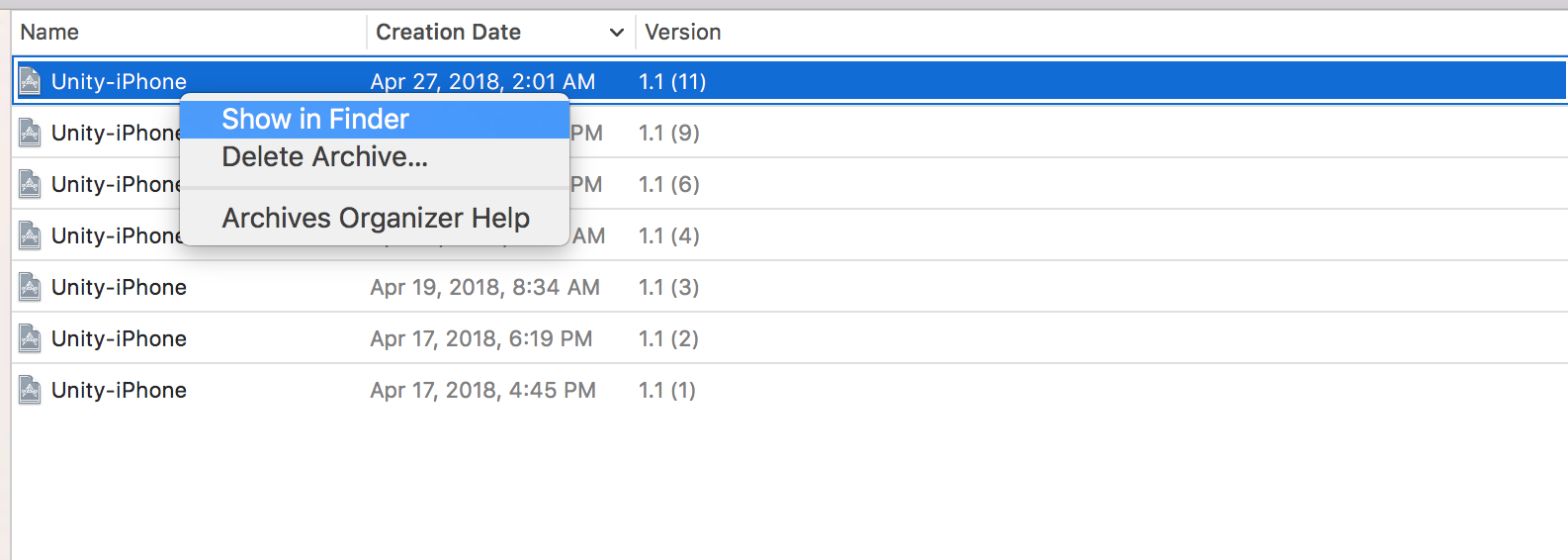Screen dimensions: 1568x560
Task: Select the archive dated Apr 17, 2018, 6:19 PM
Action: pyautogui.click(x=480, y=338)
